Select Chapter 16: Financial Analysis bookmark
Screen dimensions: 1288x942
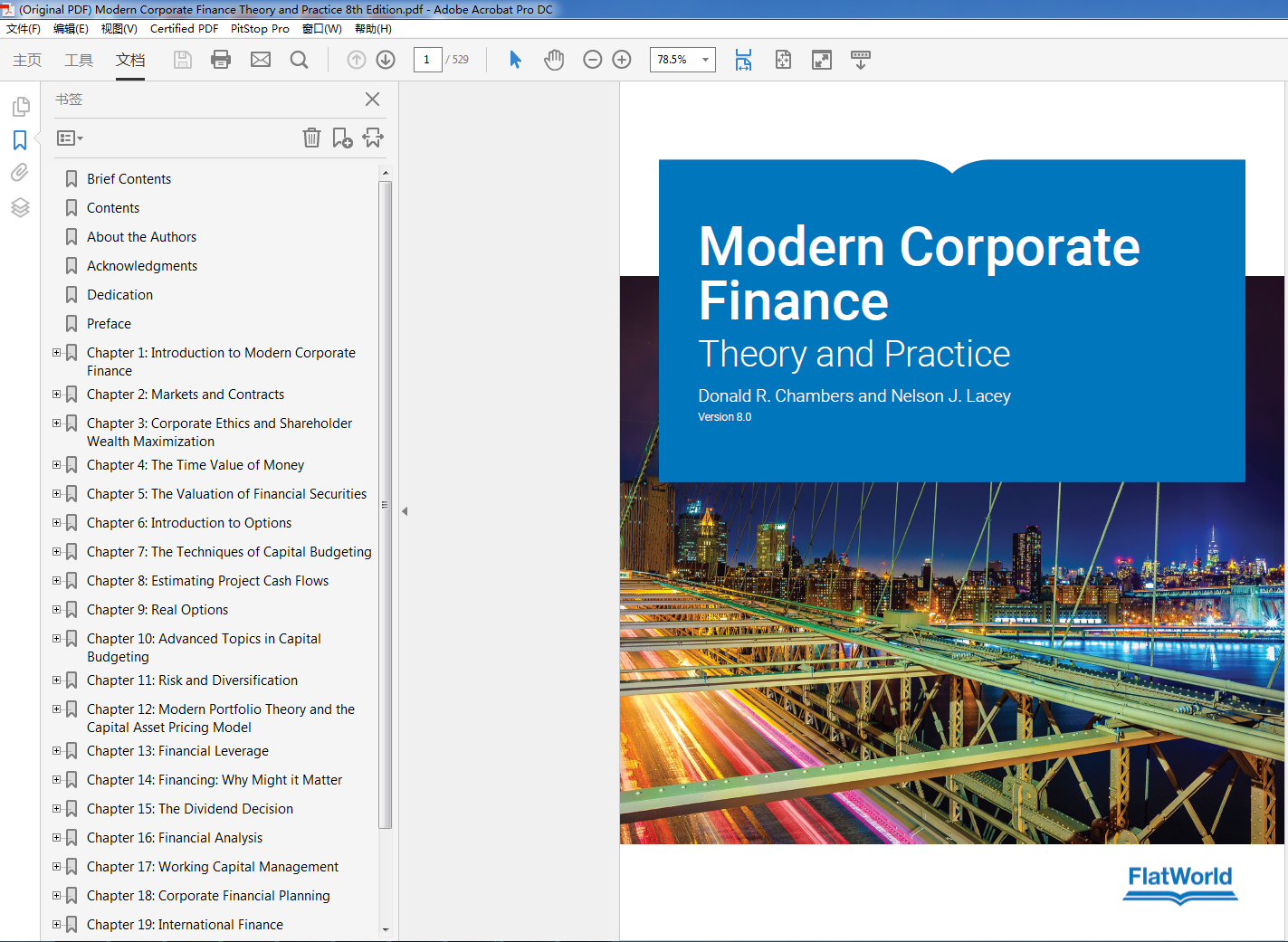(175, 838)
